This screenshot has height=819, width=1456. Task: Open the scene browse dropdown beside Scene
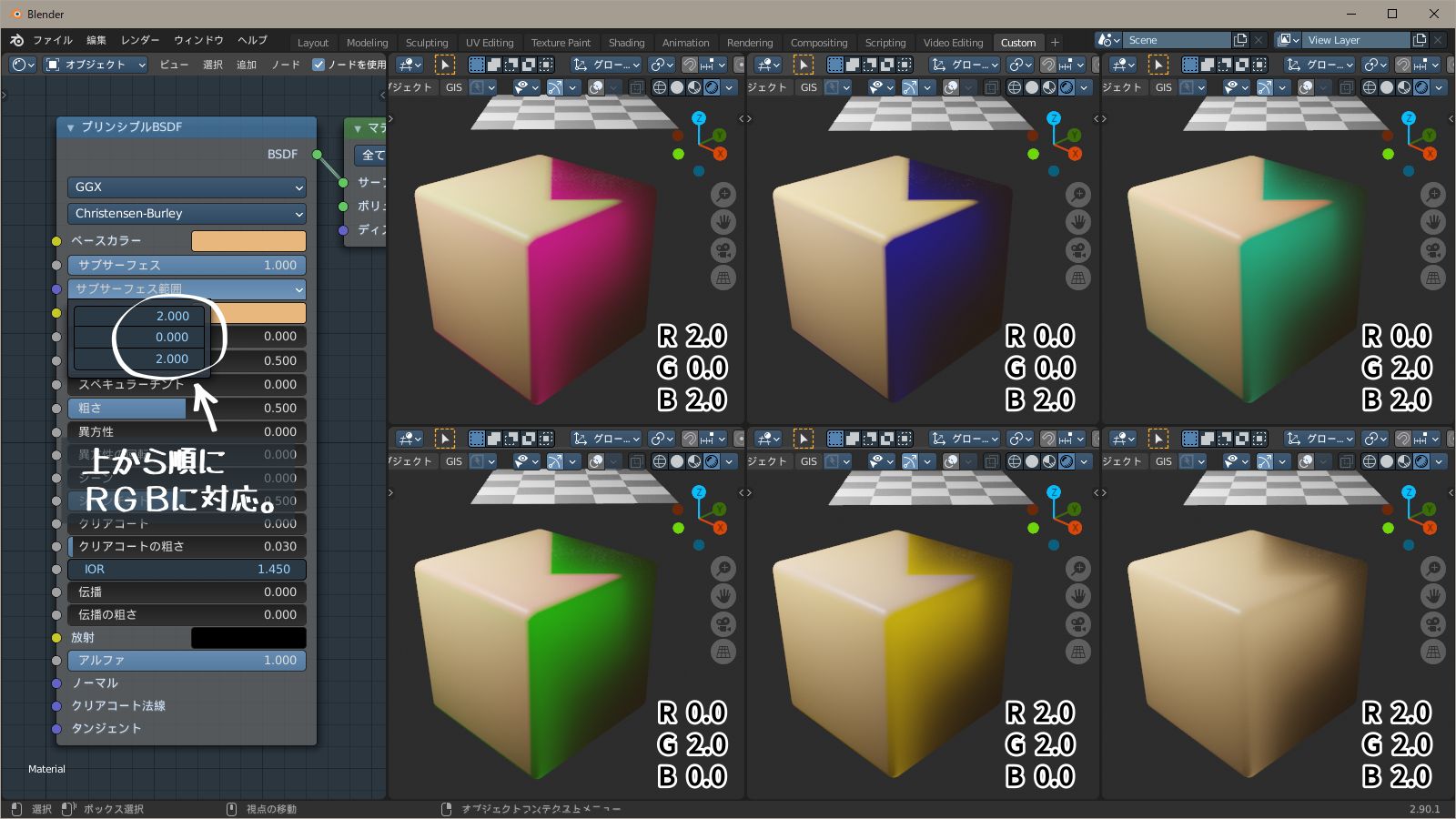(x=1109, y=40)
